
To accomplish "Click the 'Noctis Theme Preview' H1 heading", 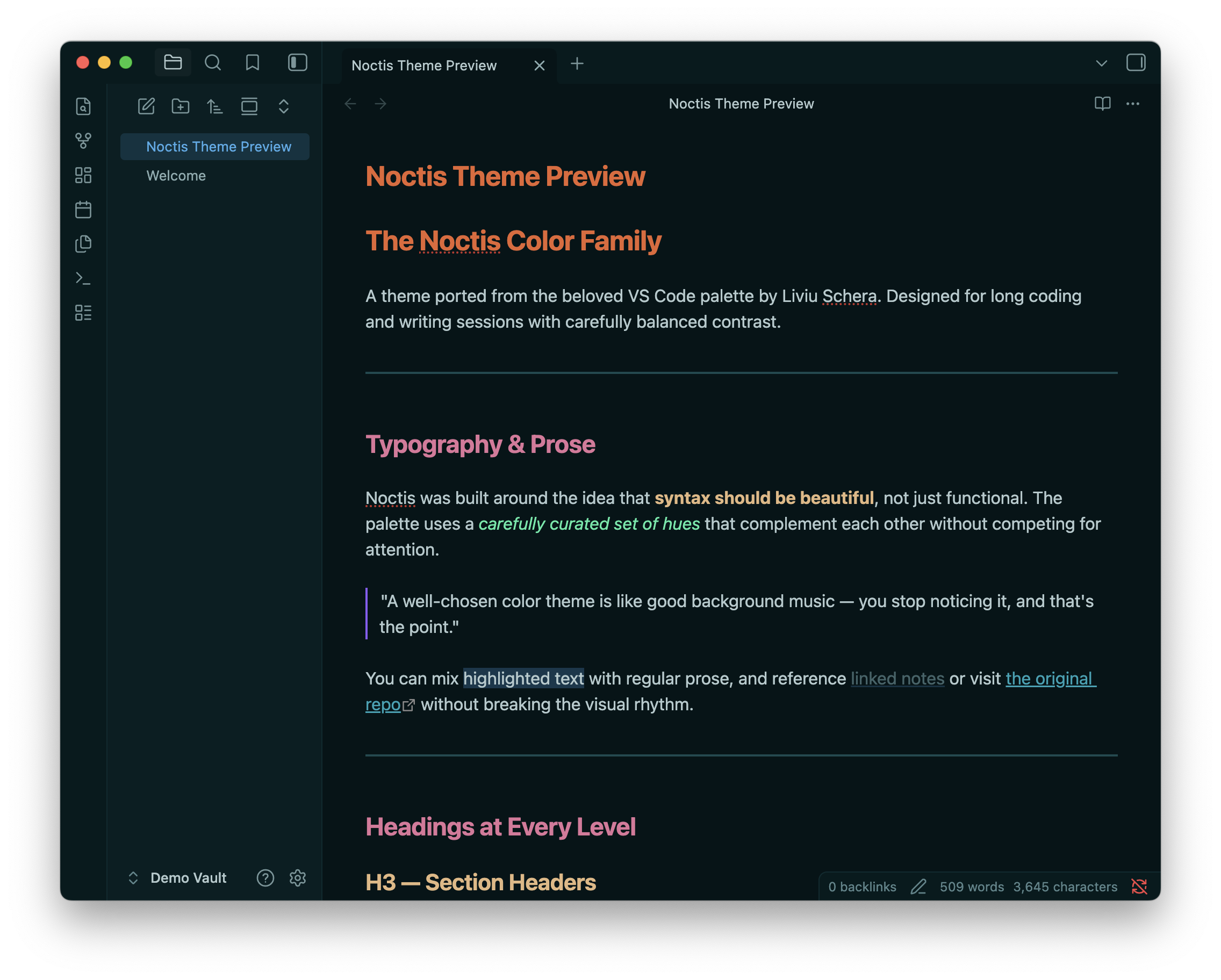I will tap(505, 176).
